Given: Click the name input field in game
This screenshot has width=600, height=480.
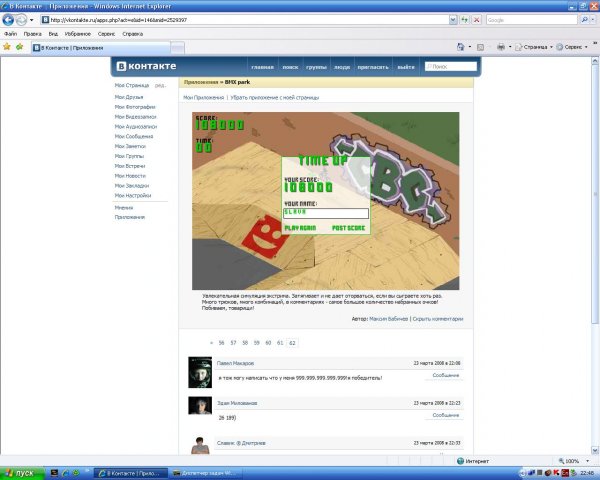Looking at the screenshot, I should click(x=326, y=212).
